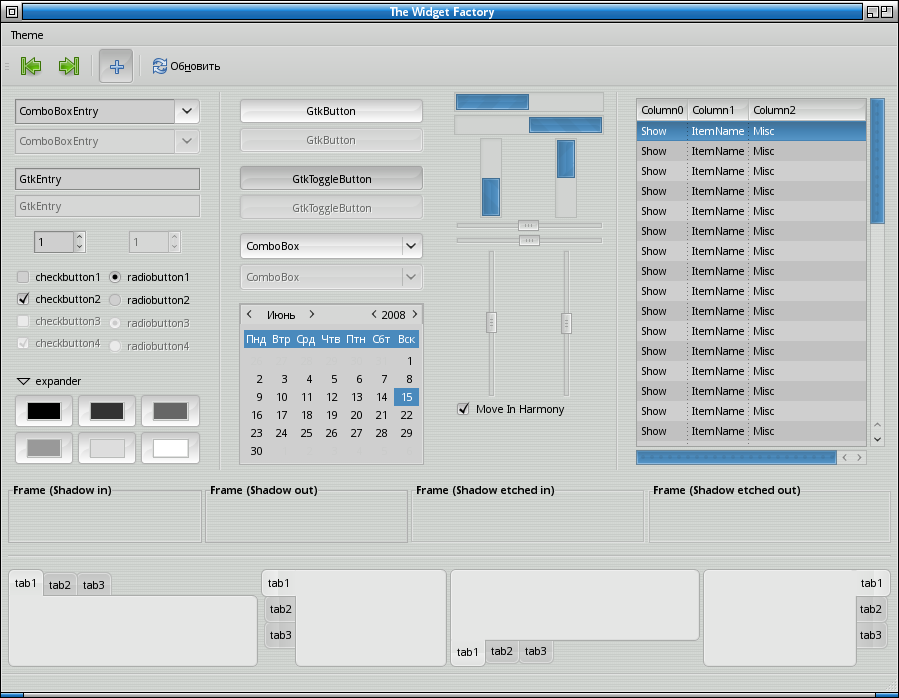Screen dimensions: 899x698
Task: Click disabled checkbutton4
Action: point(23,343)
